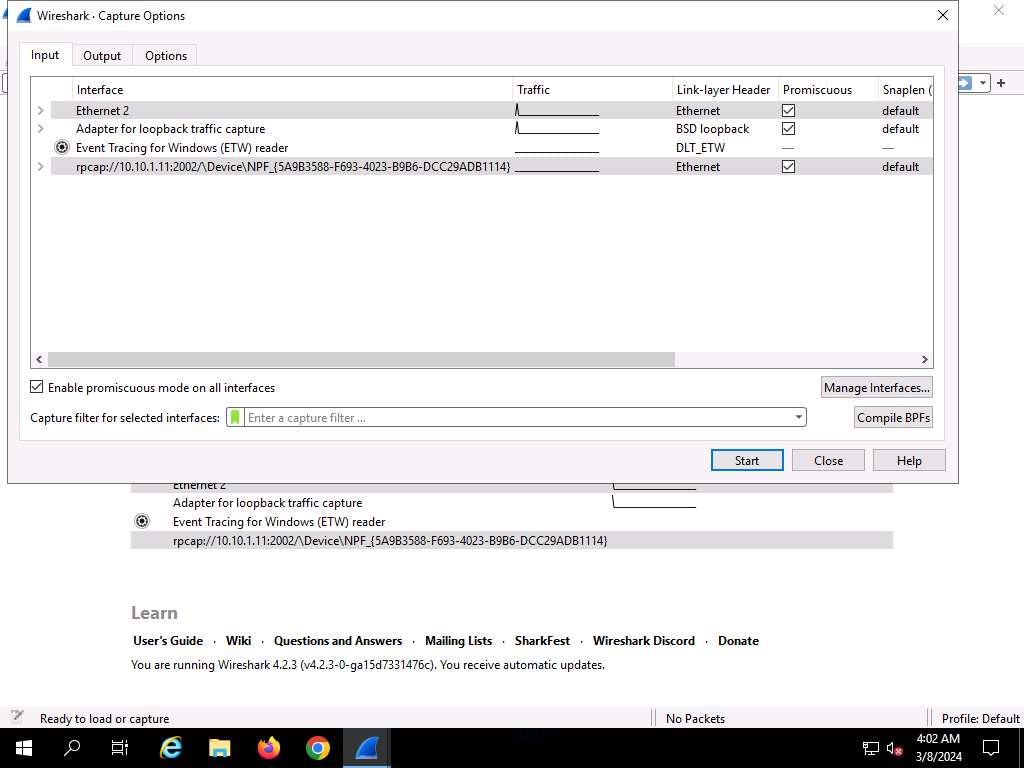Click the muted speaker volume tray icon
This screenshot has height=768, width=1024.
pyautogui.click(x=896, y=748)
